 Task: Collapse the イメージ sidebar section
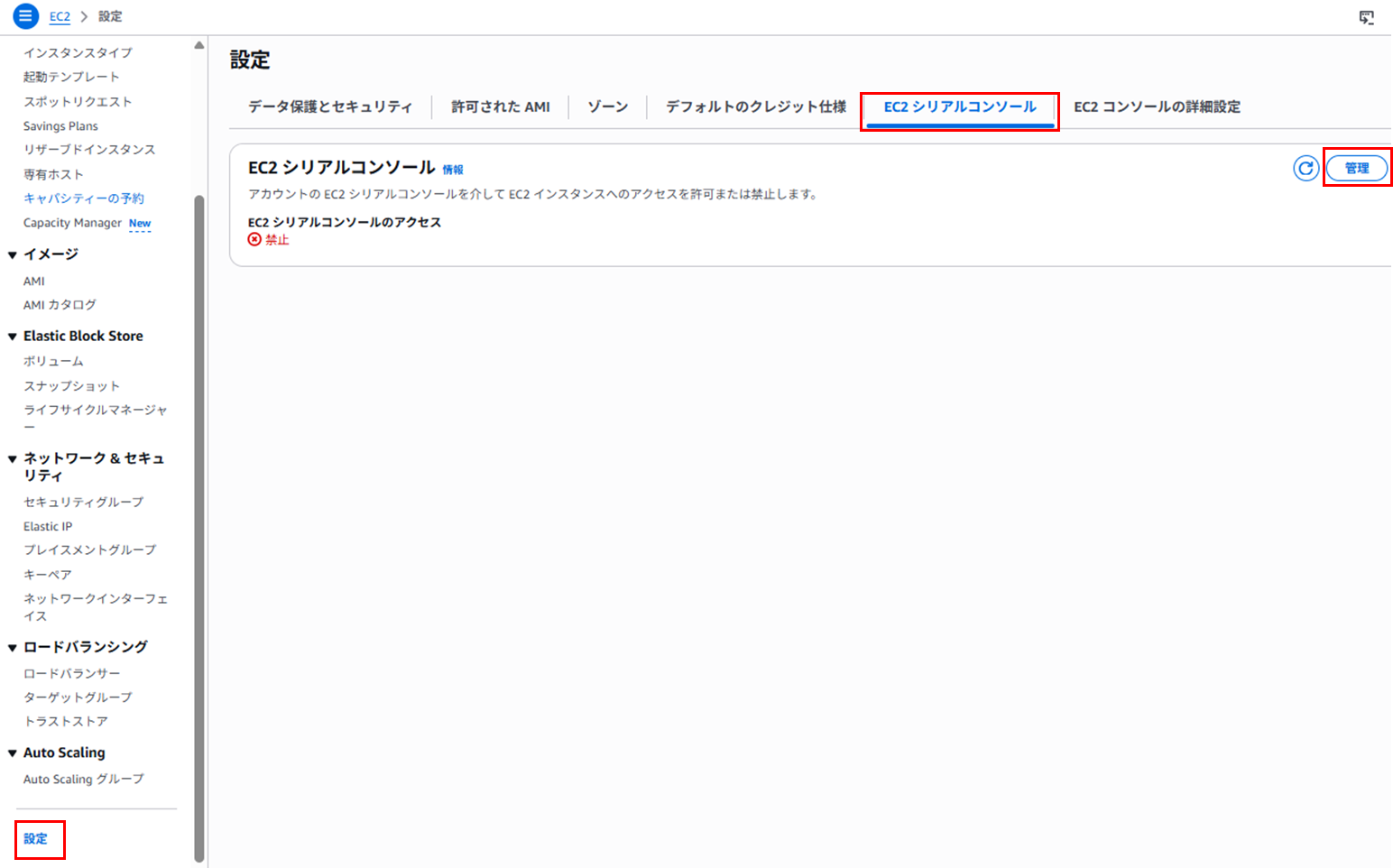point(13,255)
